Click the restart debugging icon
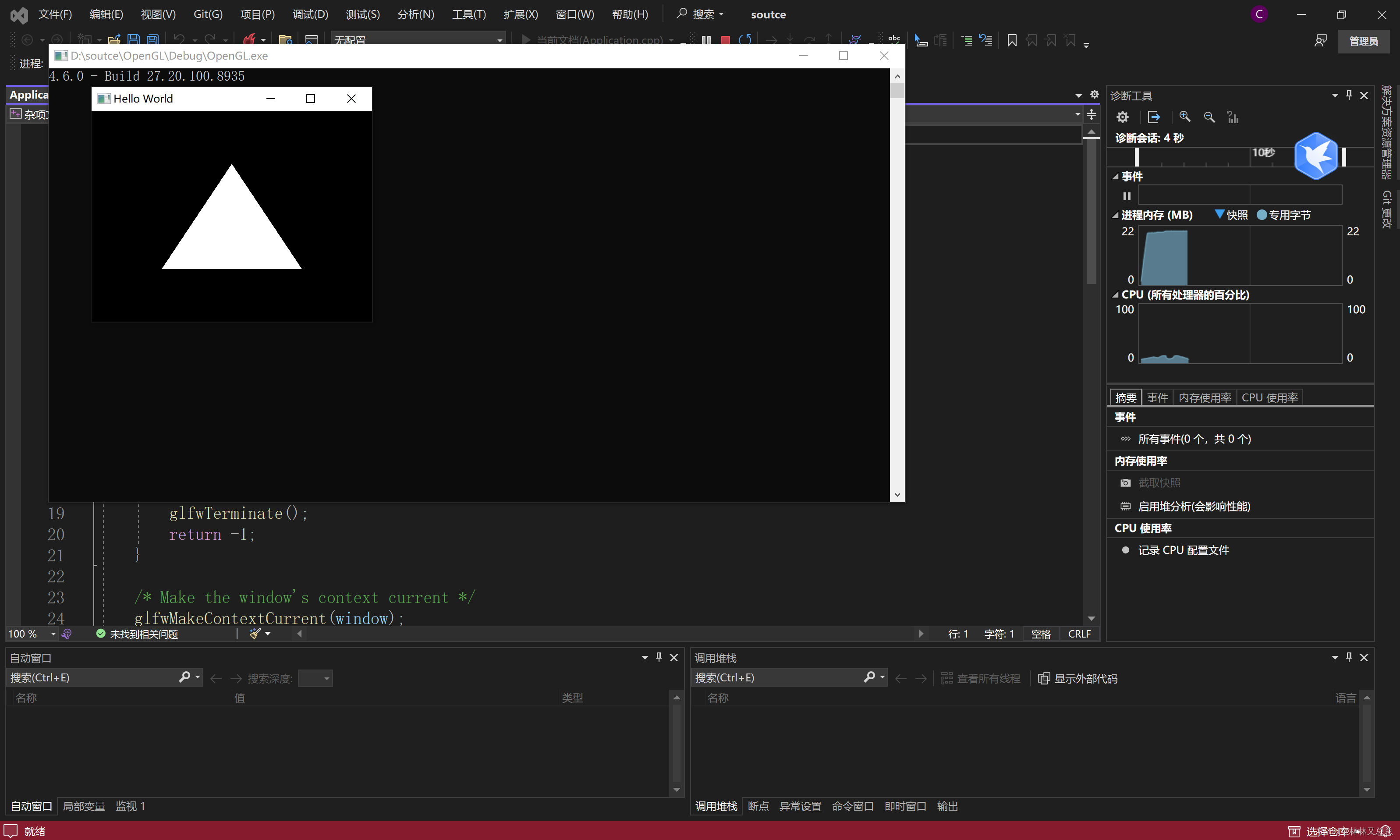This screenshot has height=840, width=1400. (x=745, y=40)
